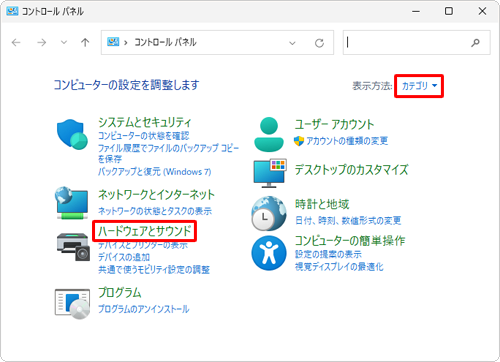This screenshot has height=362, width=500.
Task: Open デバイスの追加 link
Action: [x=124, y=257]
